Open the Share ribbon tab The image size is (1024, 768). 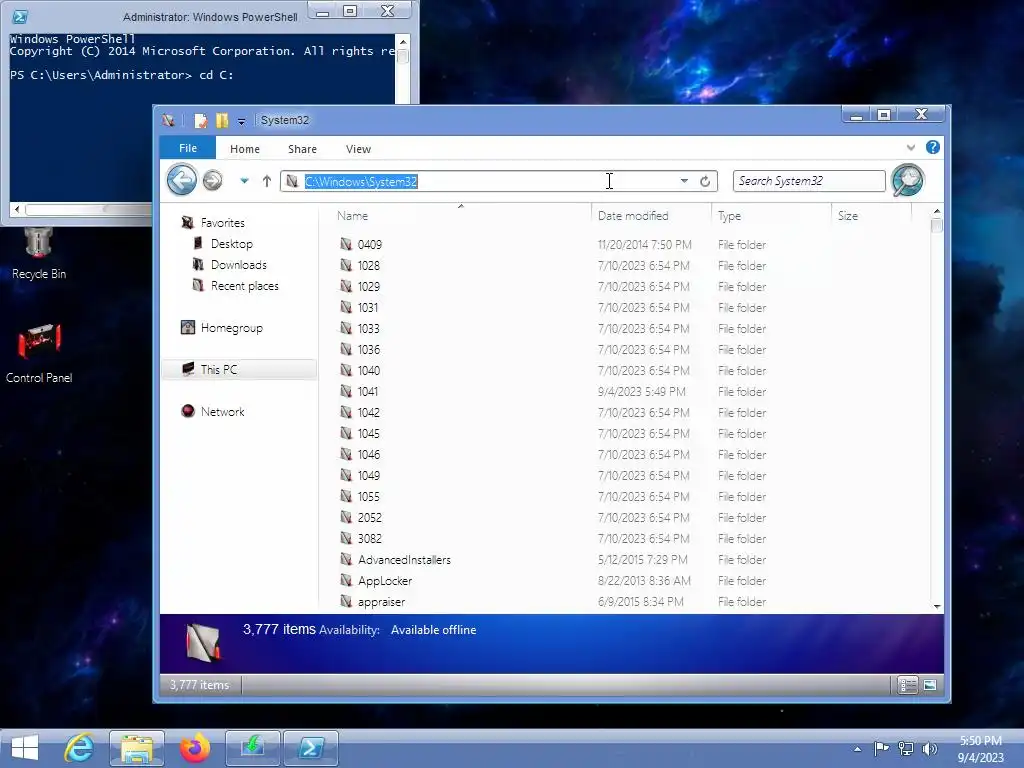(x=302, y=149)
